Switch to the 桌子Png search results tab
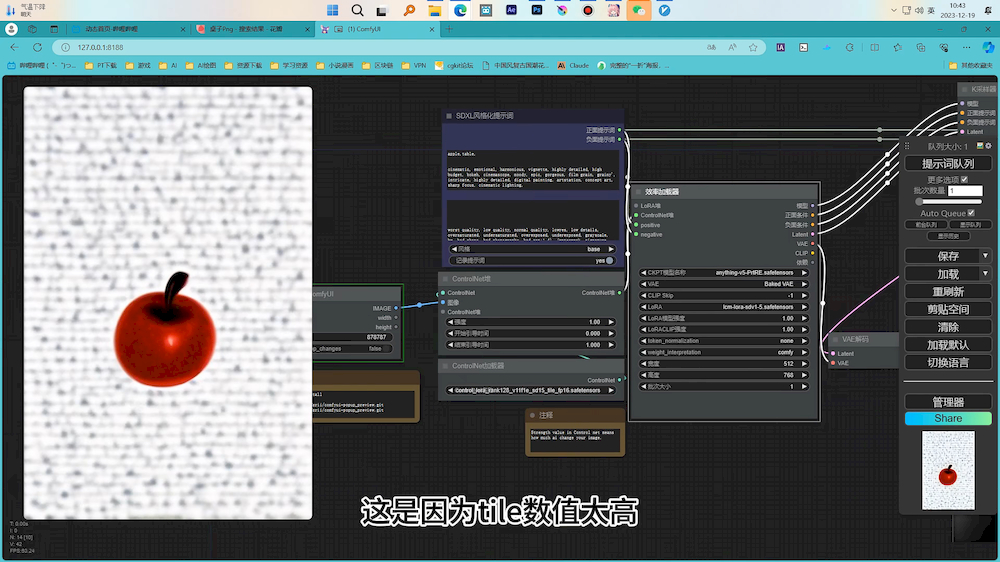The height and width of the screenshot is (562, 1000). [x=250, y=29]
